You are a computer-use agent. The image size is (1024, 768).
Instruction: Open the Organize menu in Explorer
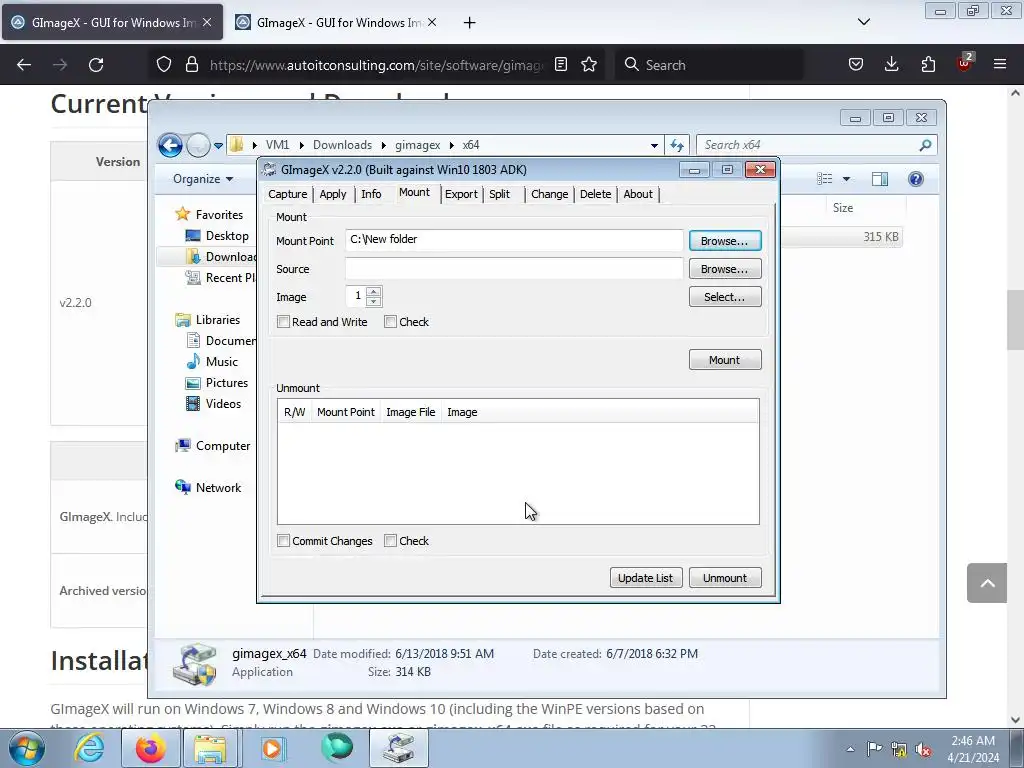[202, 179]
